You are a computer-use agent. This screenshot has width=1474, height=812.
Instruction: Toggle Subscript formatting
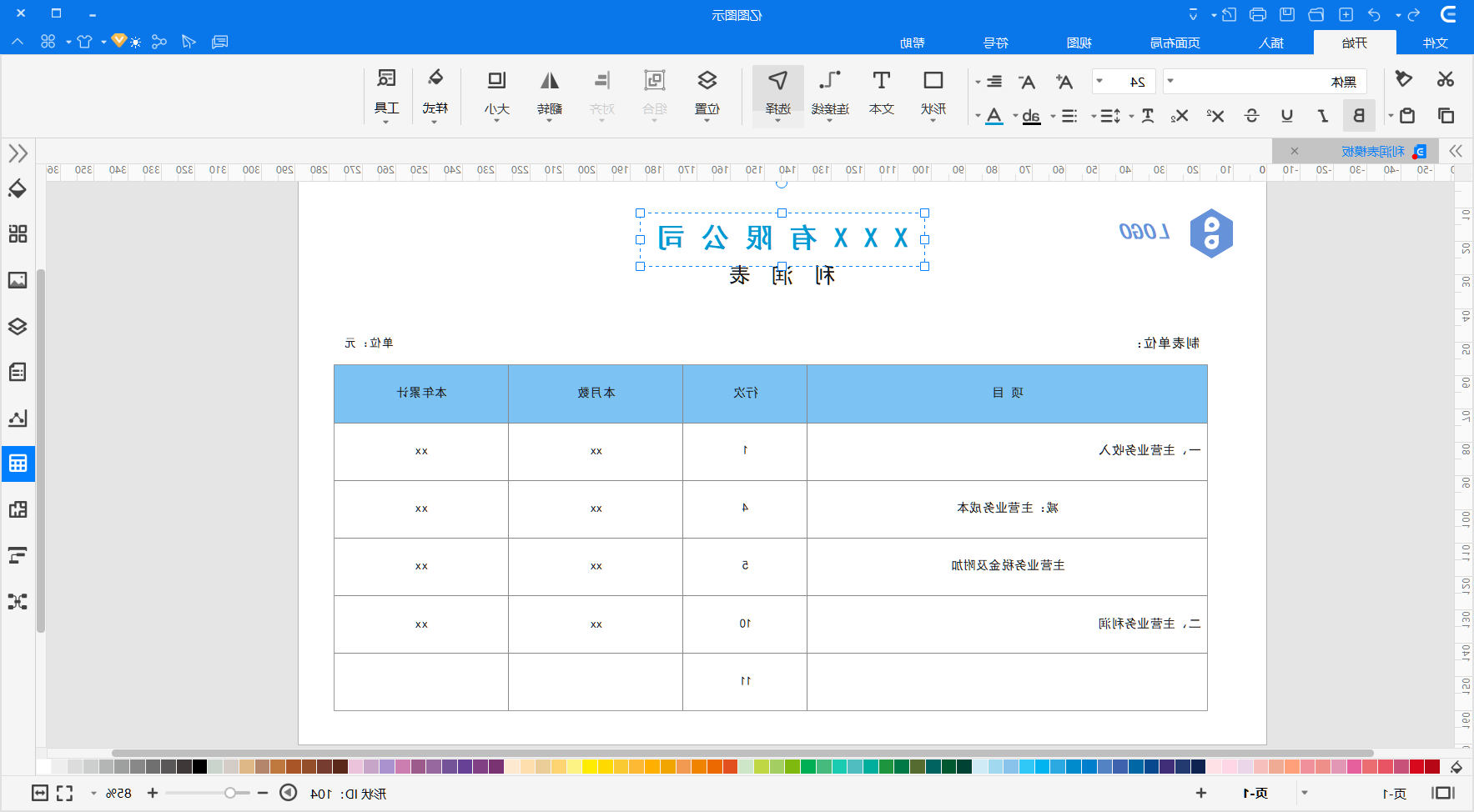1179,116
